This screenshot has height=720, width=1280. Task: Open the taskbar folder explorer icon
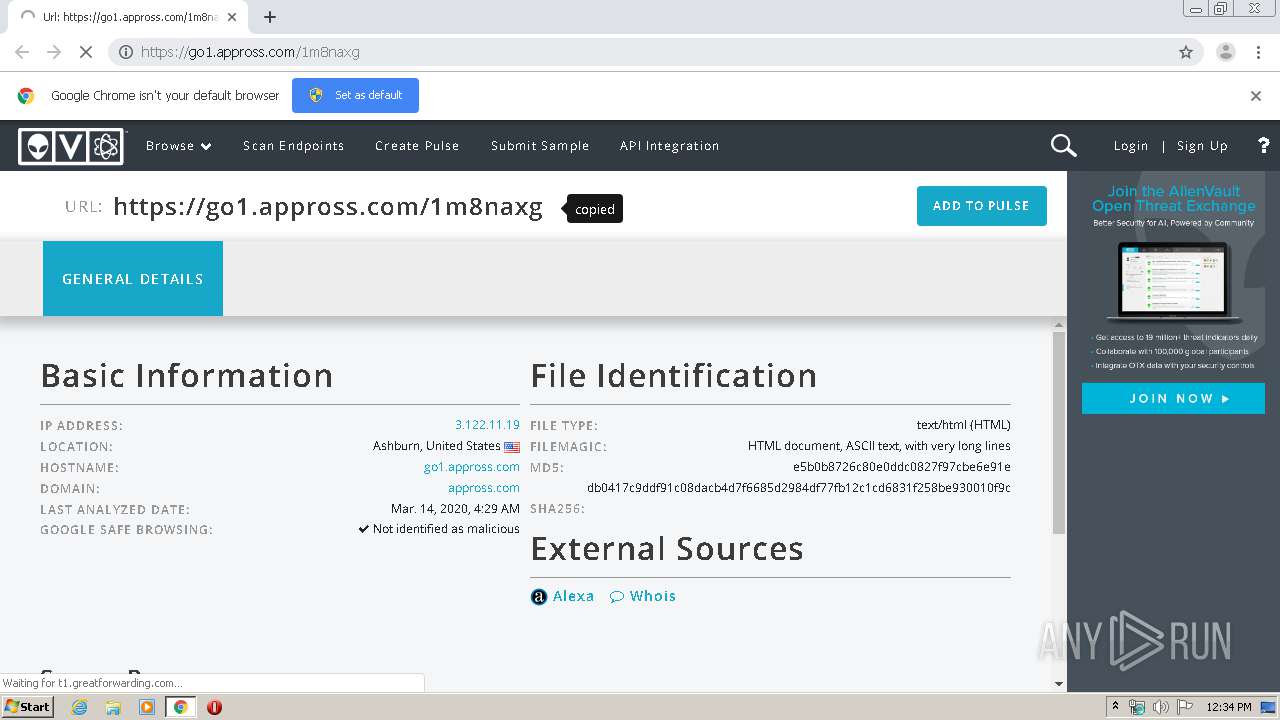pos(113,707)
